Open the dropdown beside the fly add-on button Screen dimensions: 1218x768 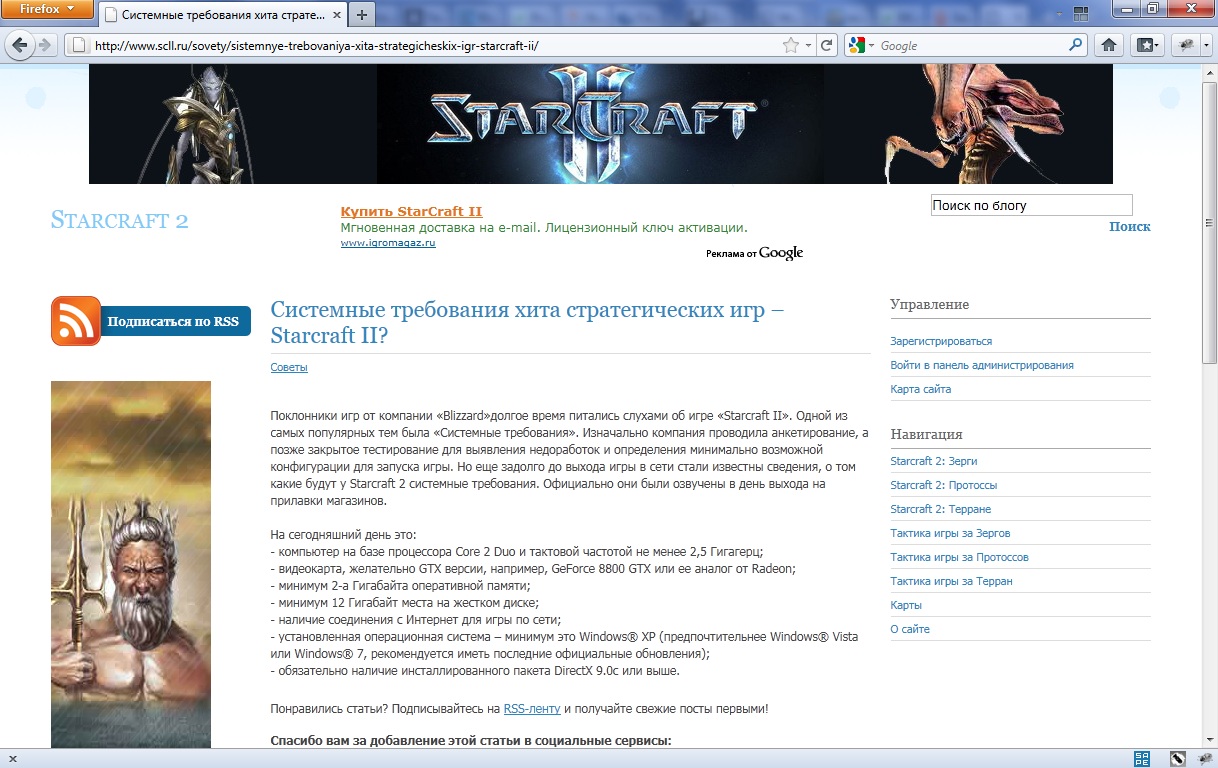1205,45
